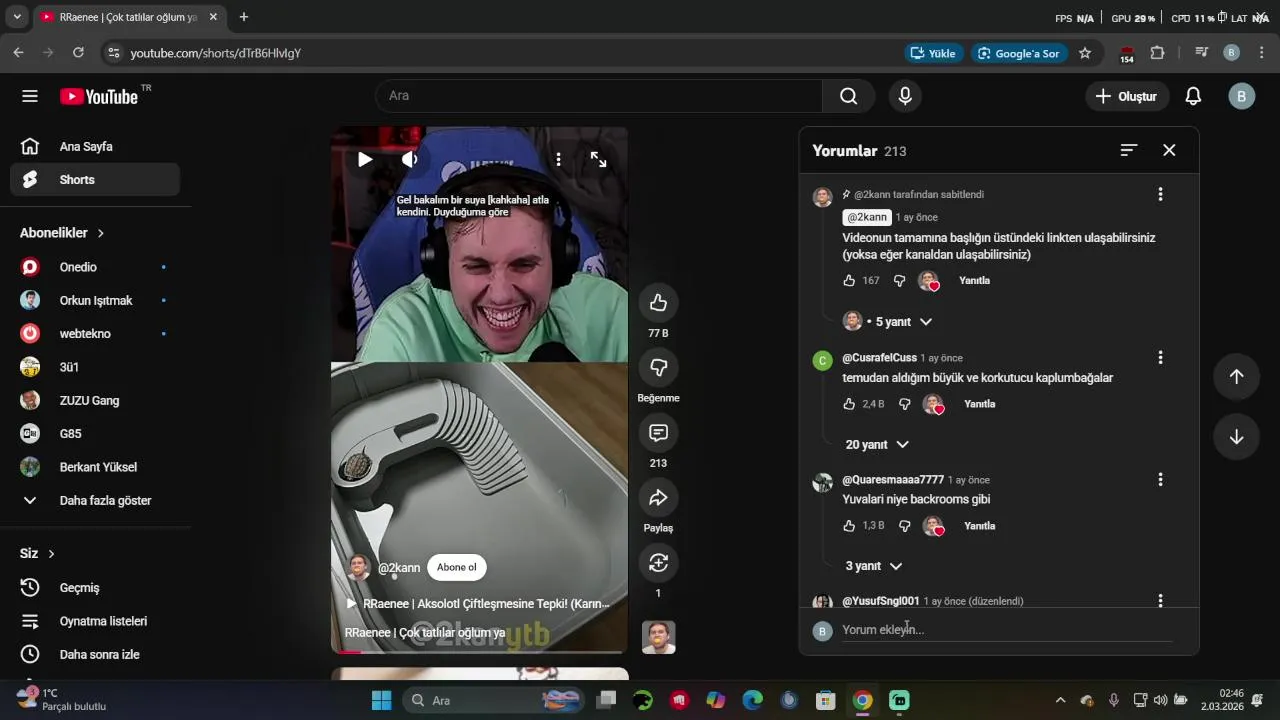Open options for the pinned @2kann comment
The width and height of the screenshot is (1280, 720).
tap(1160, 194)
